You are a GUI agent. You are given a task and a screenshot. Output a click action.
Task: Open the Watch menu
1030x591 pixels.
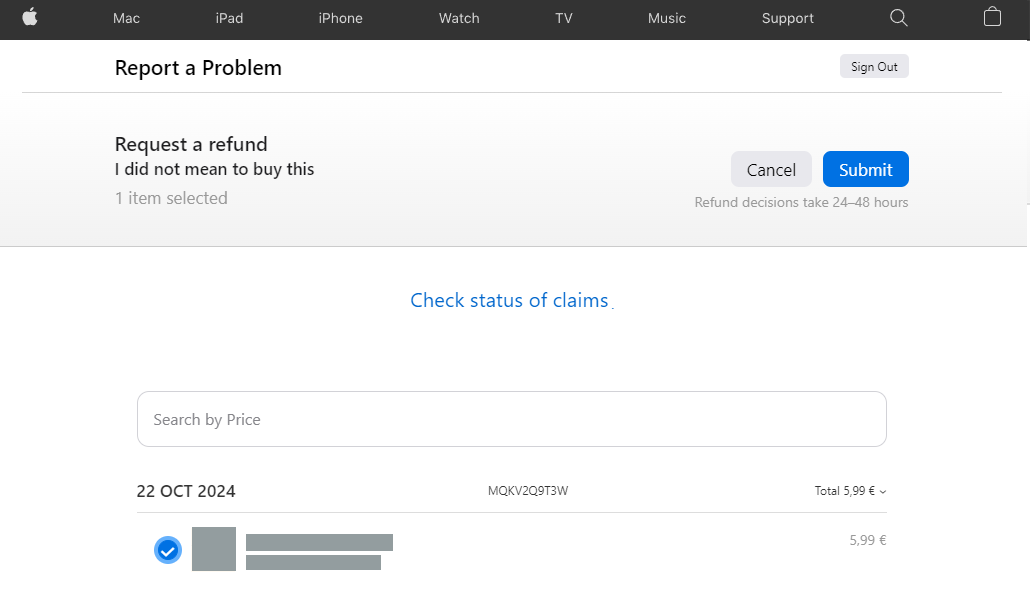459,18
